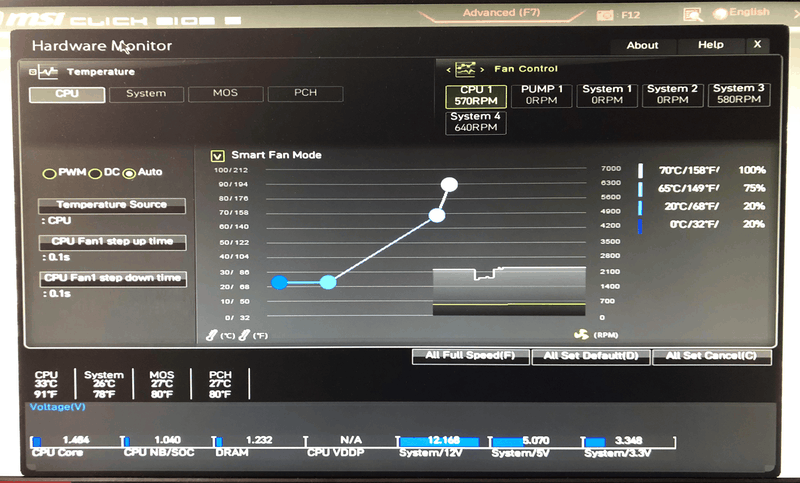Select the Auto radio option
Image resolution: width=800 pixels, height=483 pixels.
(129, 174)
